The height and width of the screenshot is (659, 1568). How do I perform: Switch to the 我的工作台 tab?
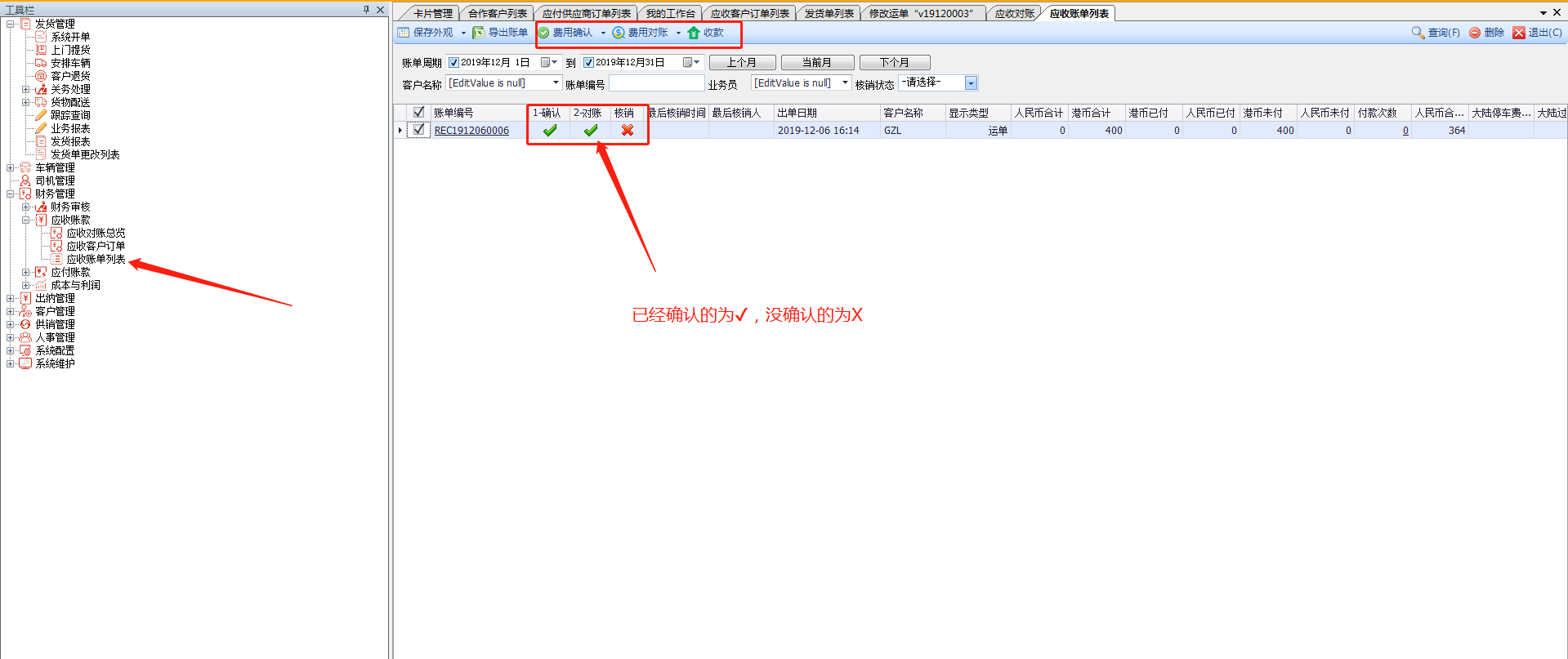click(670, 14)
